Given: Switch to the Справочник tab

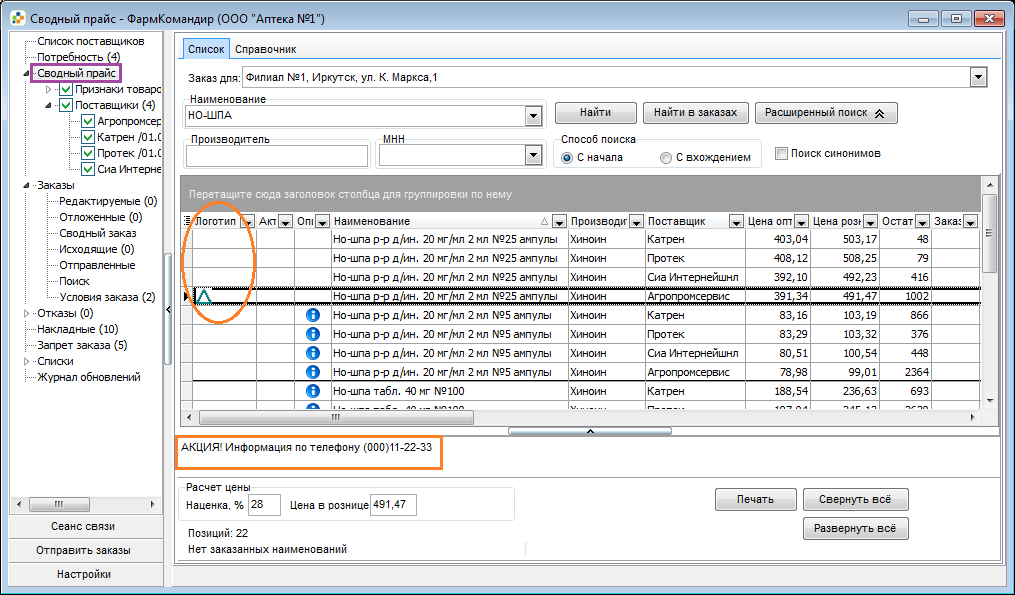Looking at the screenshot, I should click(265, 49).
